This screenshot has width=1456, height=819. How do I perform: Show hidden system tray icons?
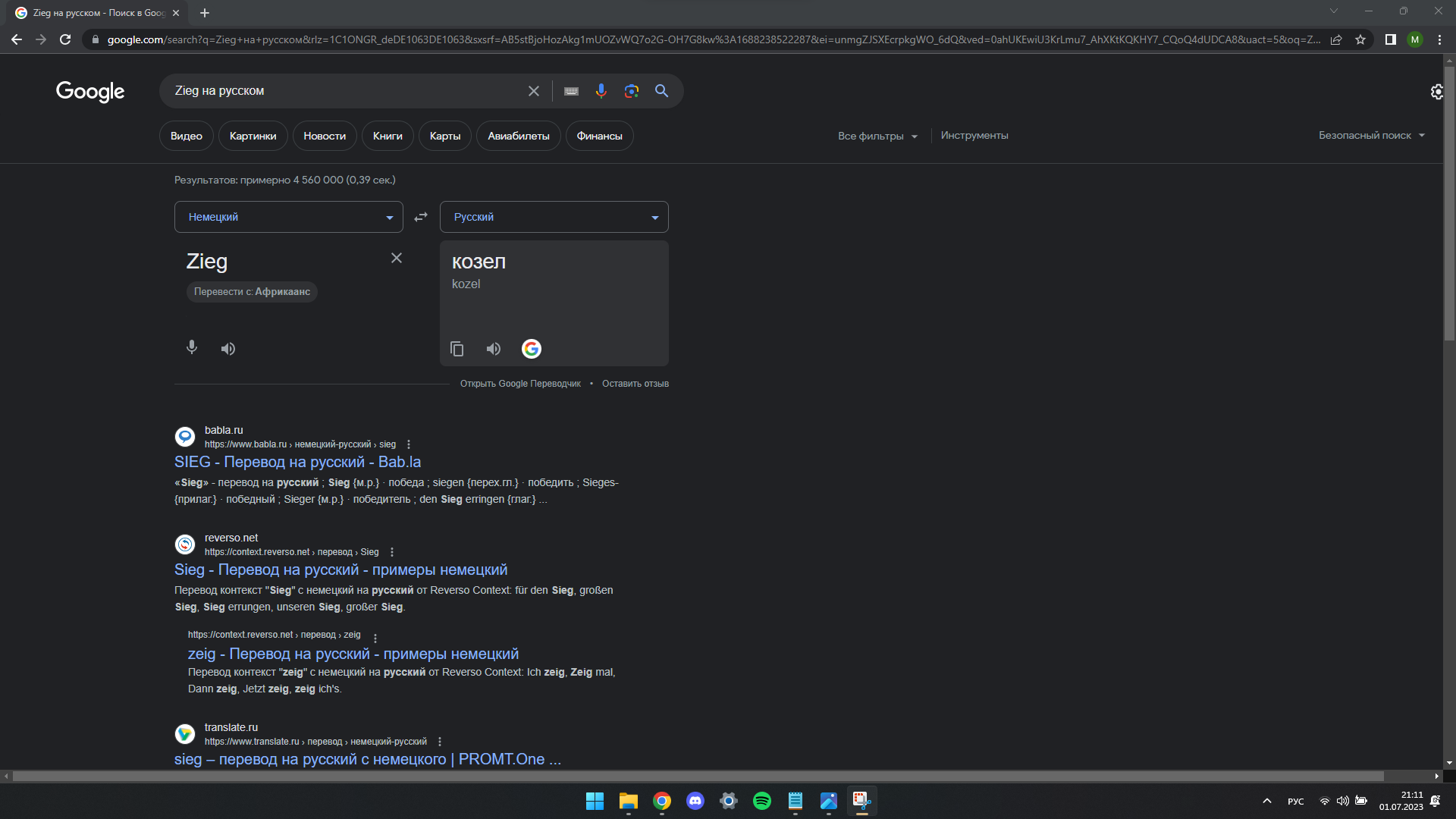(1266, 801)
